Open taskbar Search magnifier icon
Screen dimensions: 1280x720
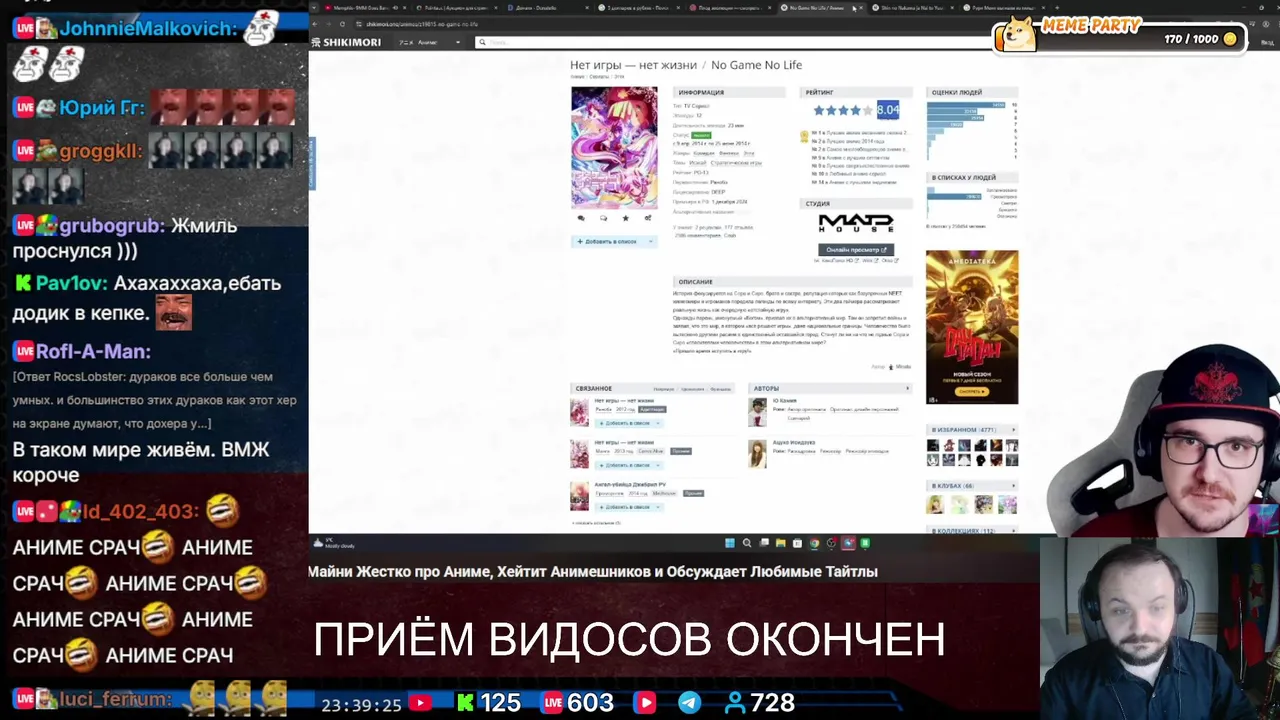coord(747,543)
